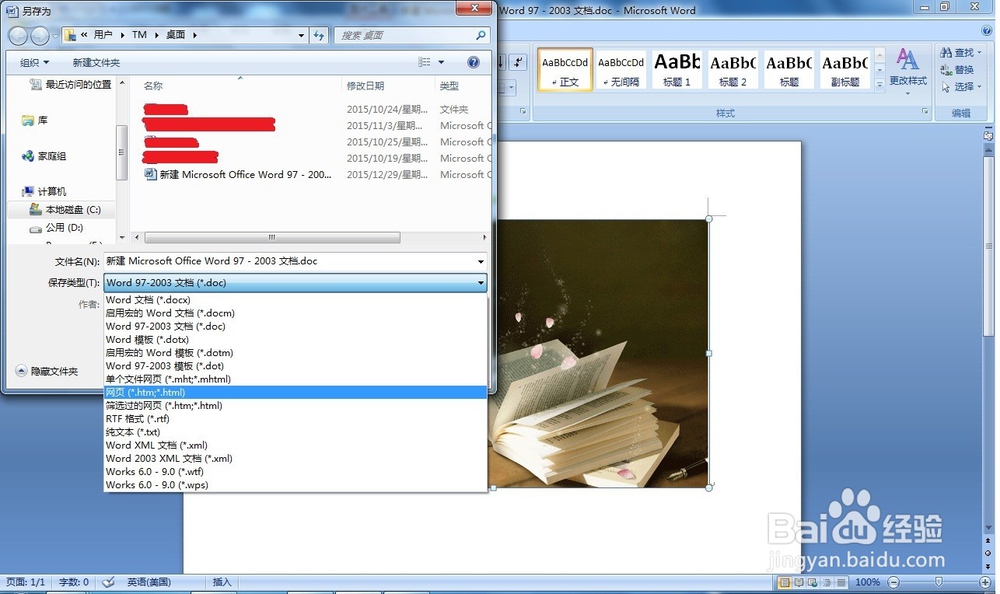Click the horizontal scrollbar in file list
Viewport: 1000px width, 594px height.
272,237
